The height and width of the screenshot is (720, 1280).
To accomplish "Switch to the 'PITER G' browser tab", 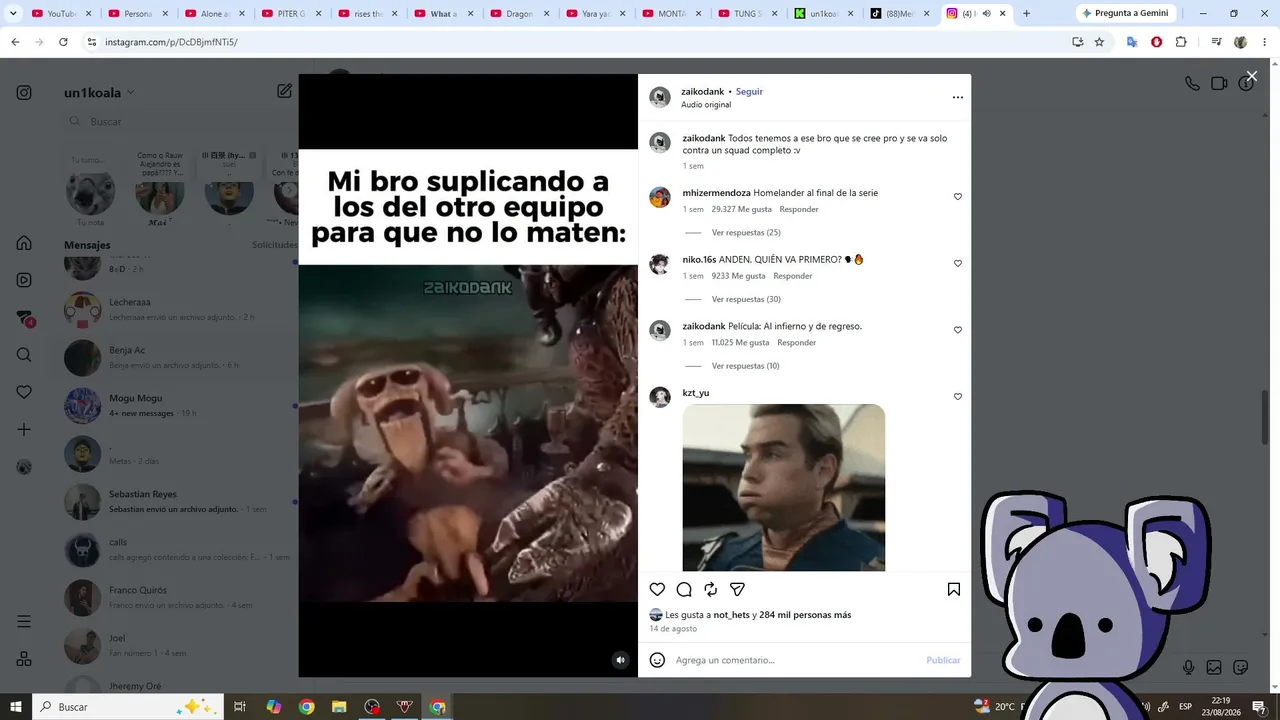I will 291,14.
